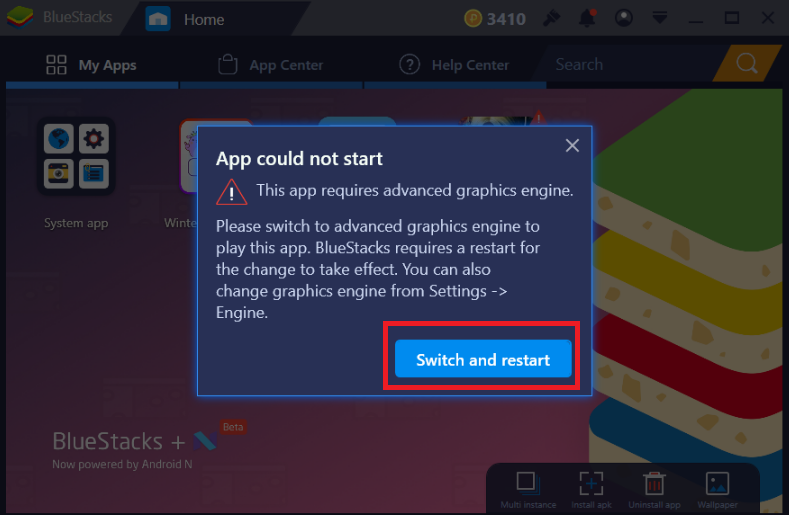
Task: Switch to the My Apps tab
Action: [x=92, y=64]
